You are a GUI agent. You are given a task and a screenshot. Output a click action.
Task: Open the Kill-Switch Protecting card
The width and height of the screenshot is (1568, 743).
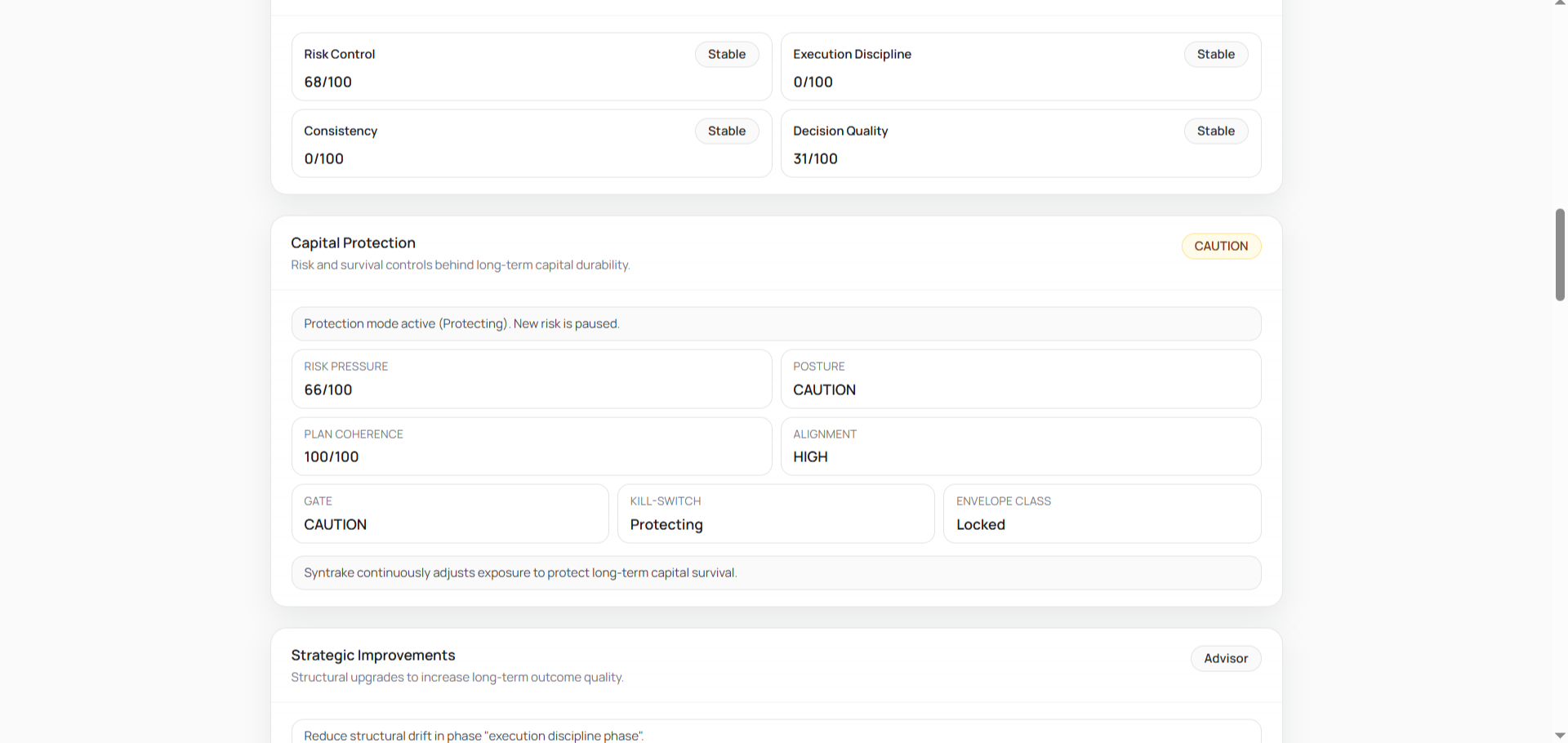(775, 514)
